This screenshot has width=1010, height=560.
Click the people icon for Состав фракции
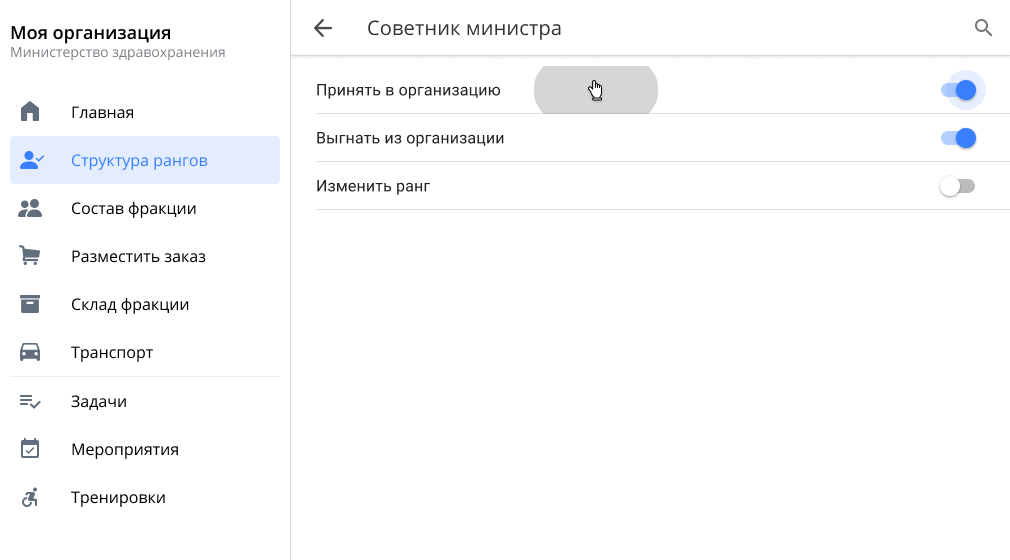tap(30, 208)
